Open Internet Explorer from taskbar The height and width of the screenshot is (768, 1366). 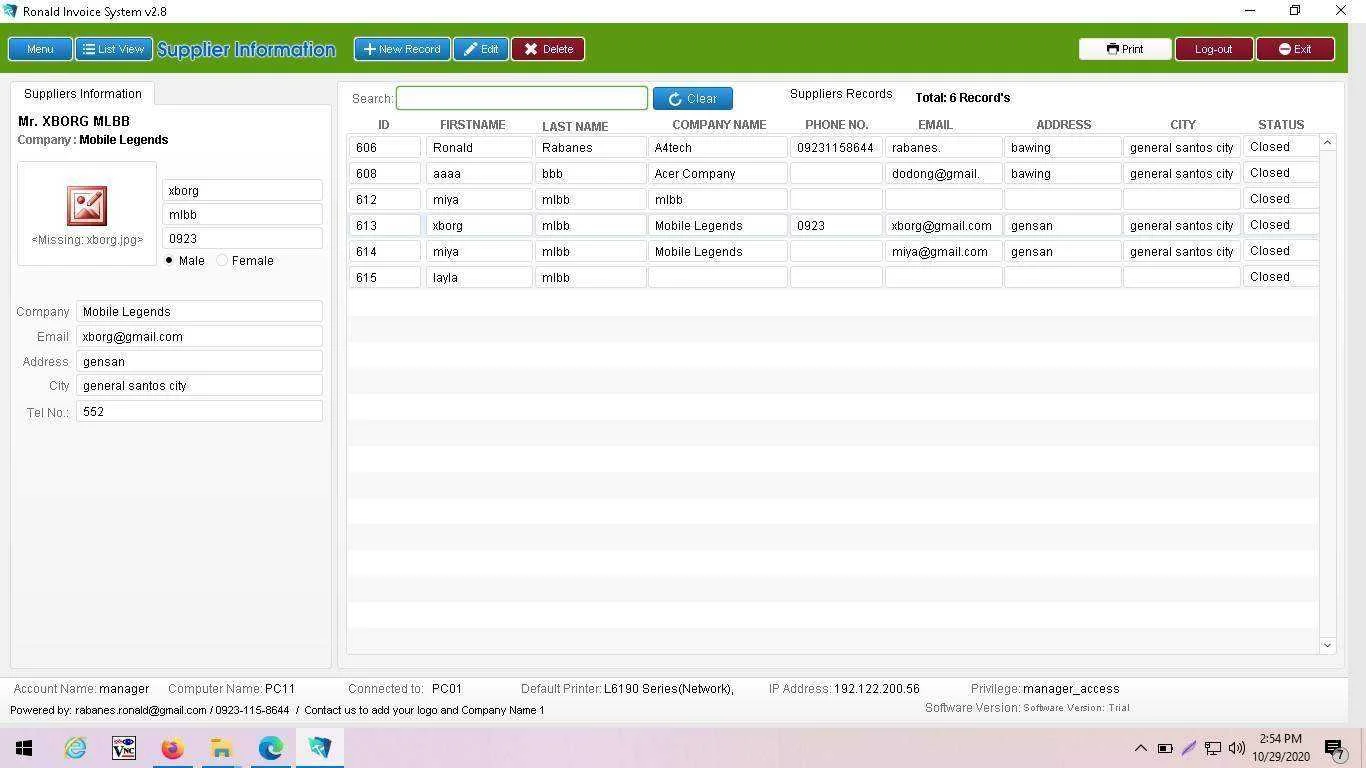[x=75, y=748]
